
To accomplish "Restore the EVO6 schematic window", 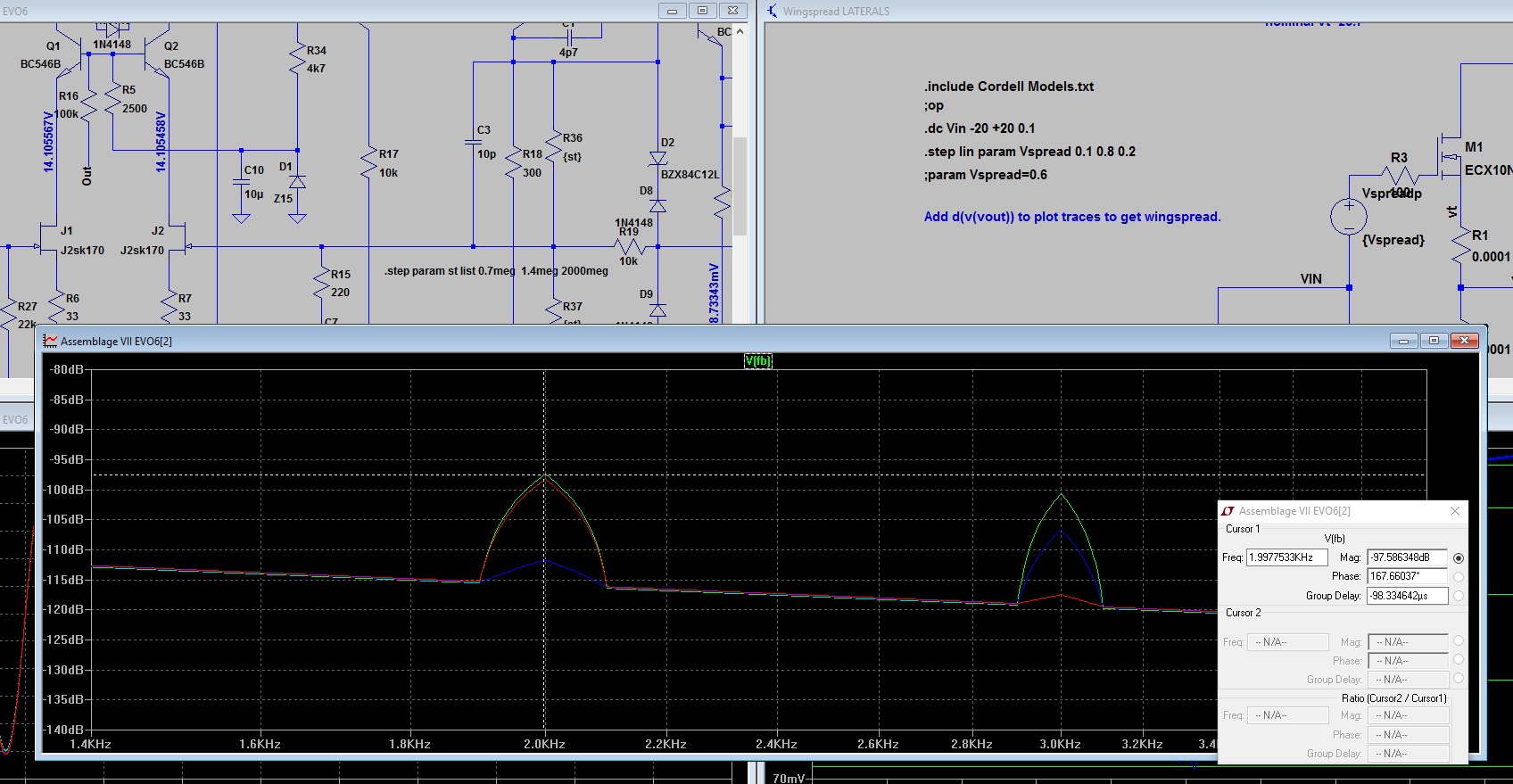I will pos(702,11).
